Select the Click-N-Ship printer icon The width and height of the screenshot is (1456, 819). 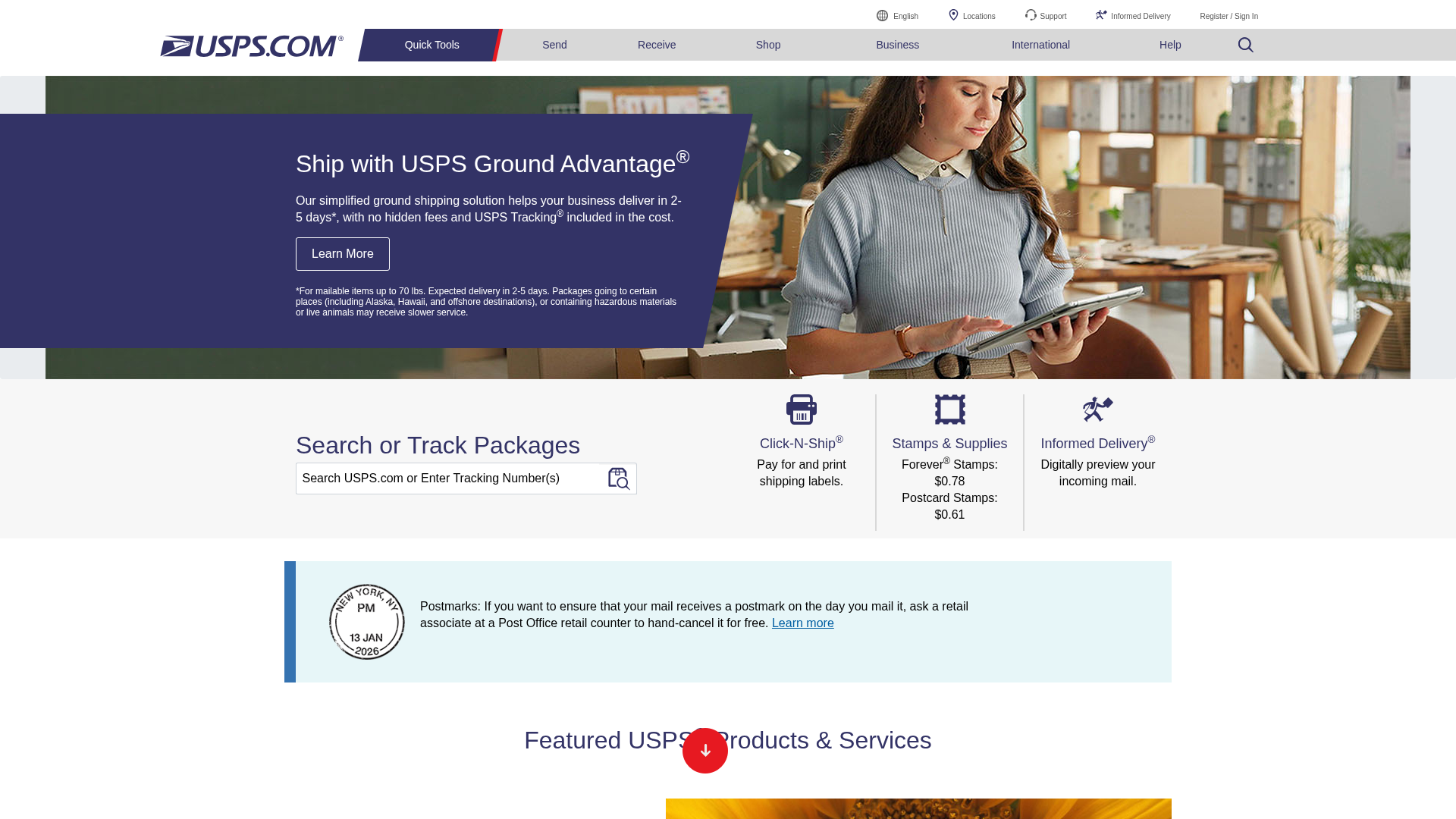[801, 409]
